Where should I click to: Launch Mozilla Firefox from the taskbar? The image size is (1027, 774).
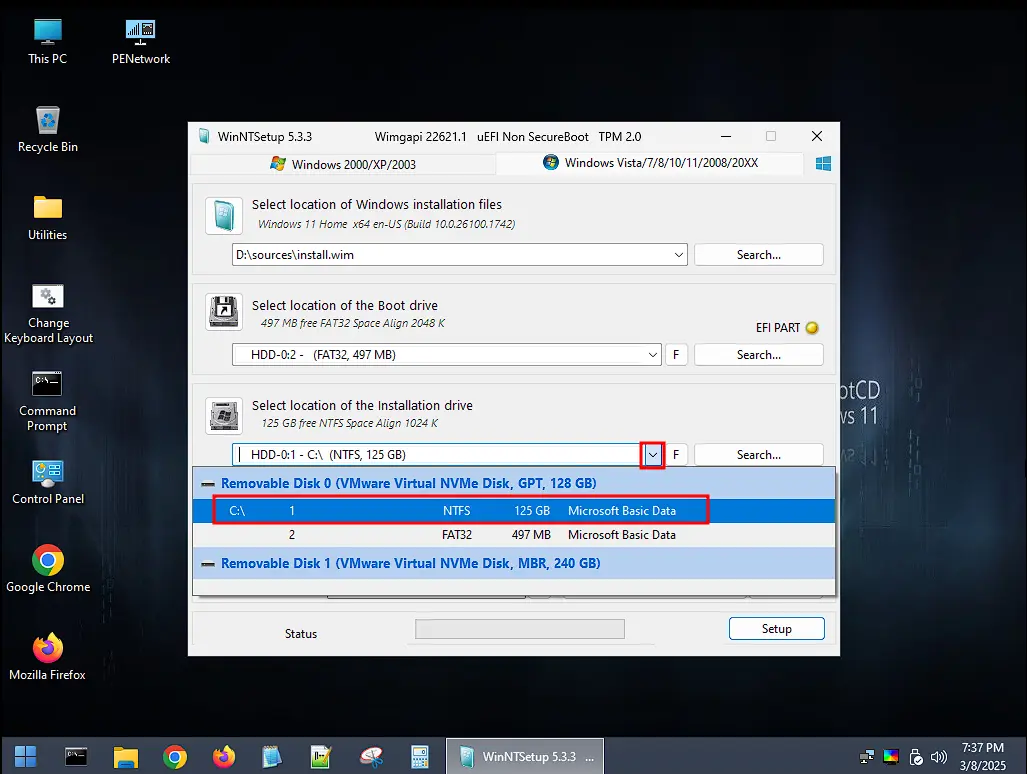[223, 756]
